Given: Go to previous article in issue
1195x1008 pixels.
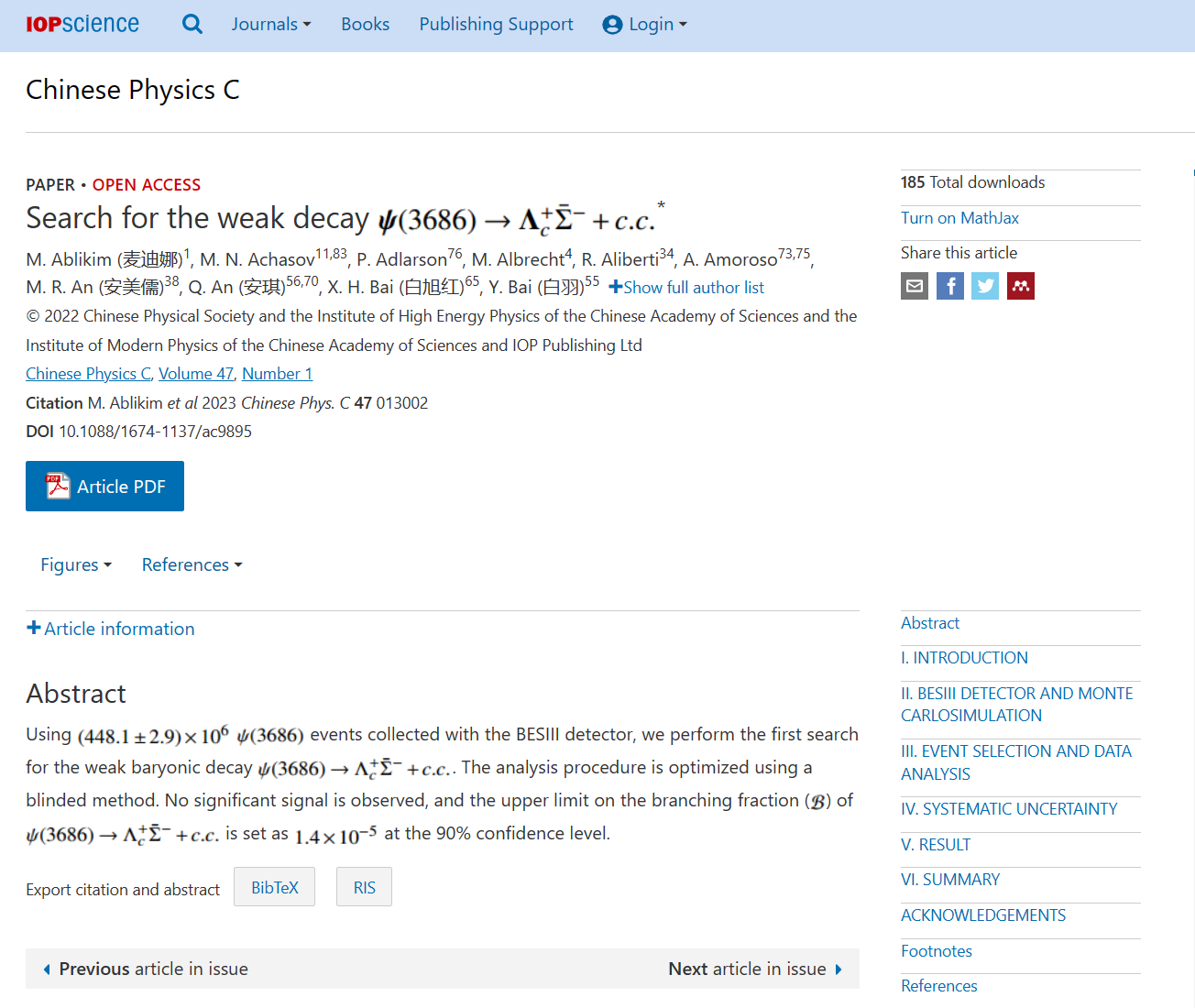Looking at the screenshot, I should 146,969.
